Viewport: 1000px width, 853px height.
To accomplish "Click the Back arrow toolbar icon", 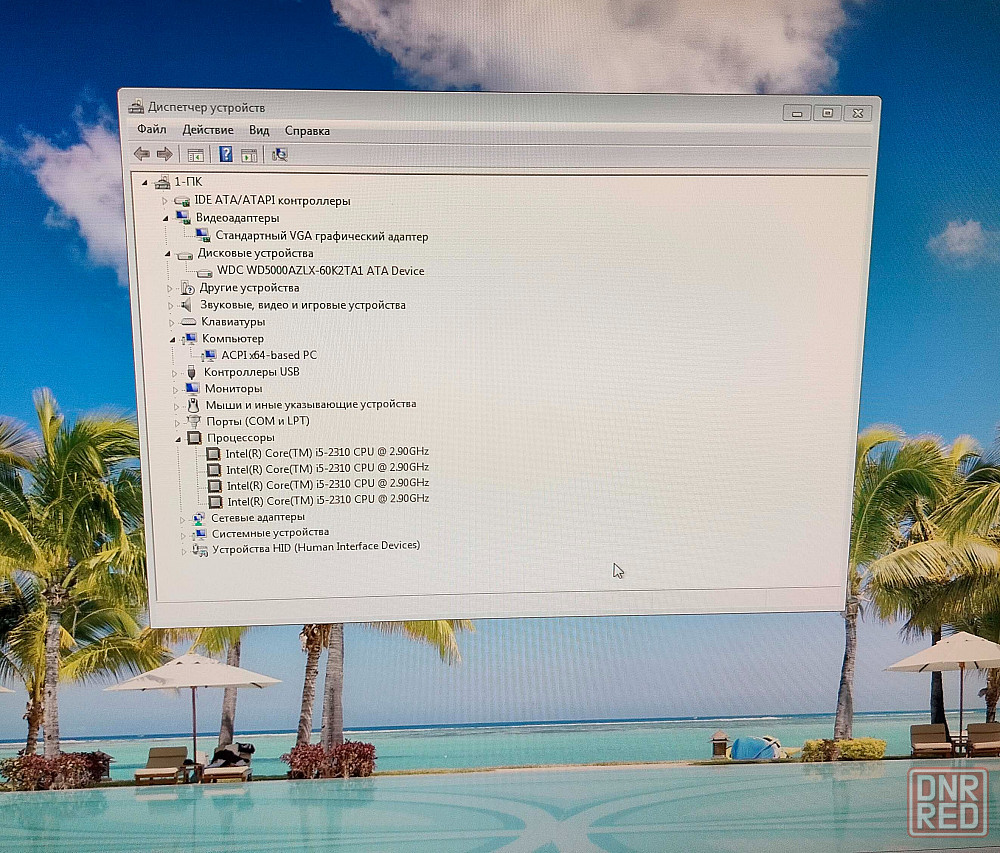I will point(141,154).
